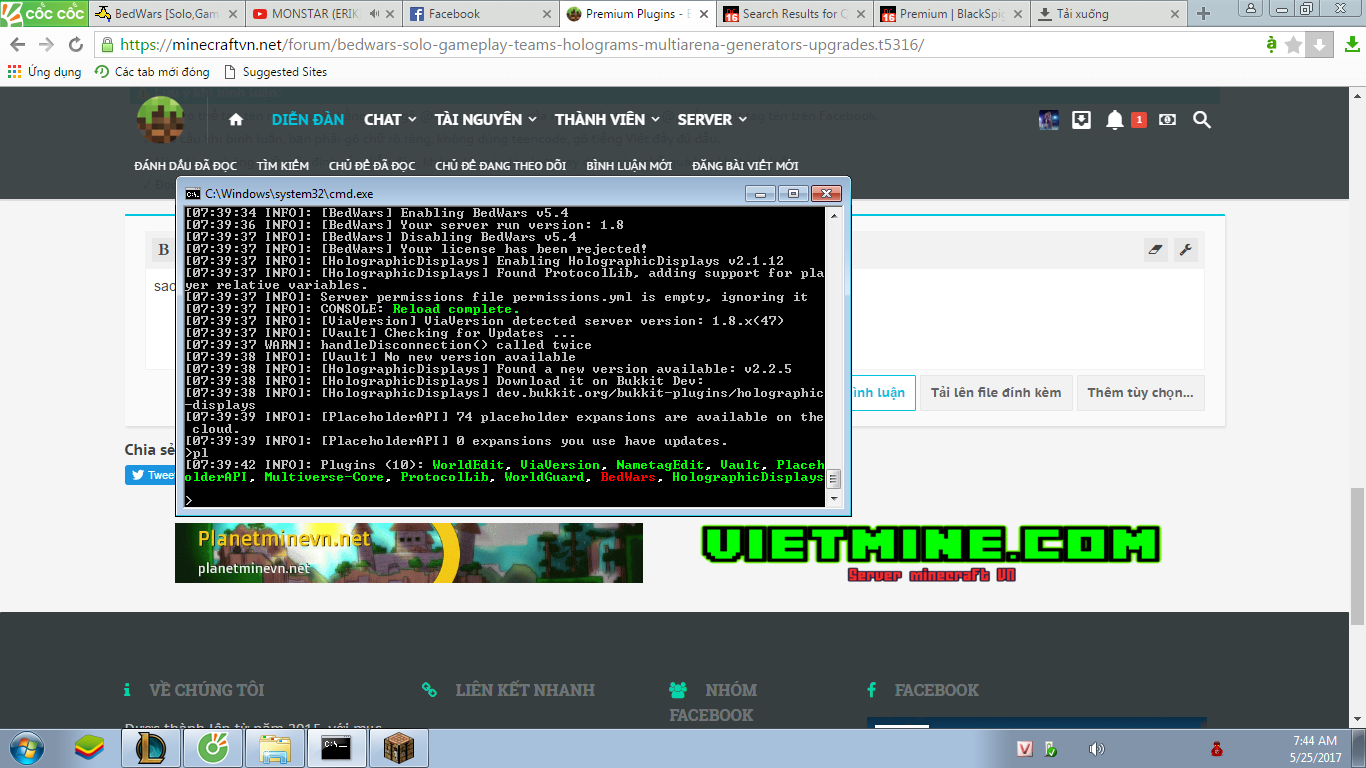The height and width of the screenshot is (768, 1366).
Task: Open a new browser tab
Action: click(1203, 14)
